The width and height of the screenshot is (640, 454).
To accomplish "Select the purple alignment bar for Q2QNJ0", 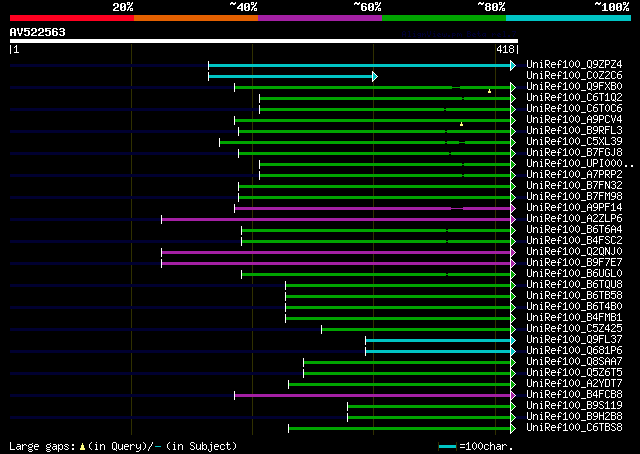I will point(336,253).
